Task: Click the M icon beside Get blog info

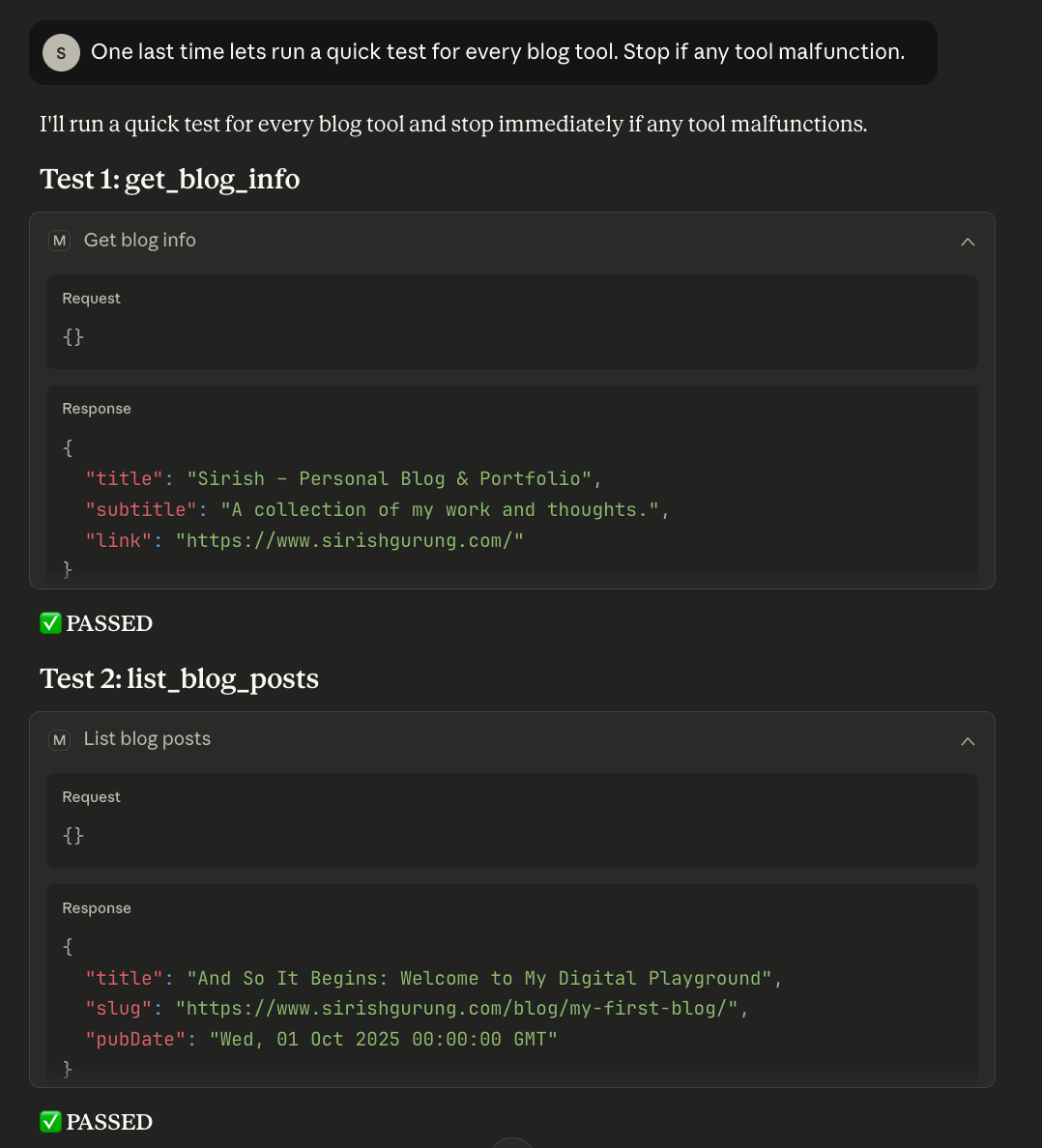Action: 60,241
